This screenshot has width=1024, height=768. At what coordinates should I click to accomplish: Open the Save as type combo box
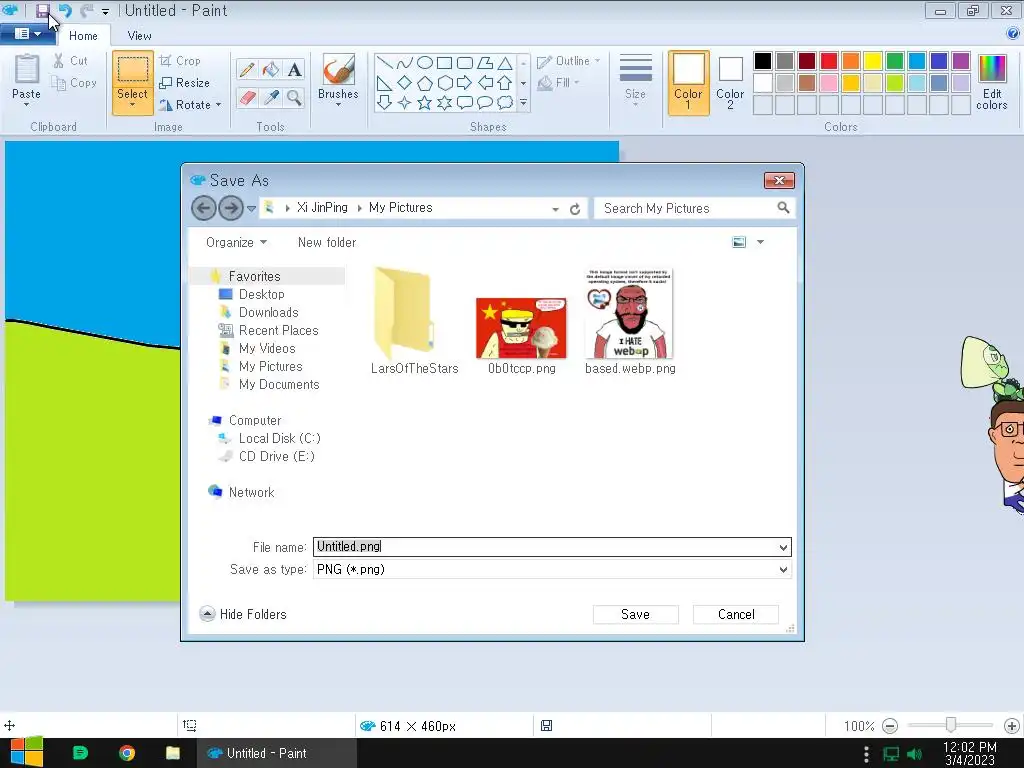pyautogui.click(x=552, y=569)
